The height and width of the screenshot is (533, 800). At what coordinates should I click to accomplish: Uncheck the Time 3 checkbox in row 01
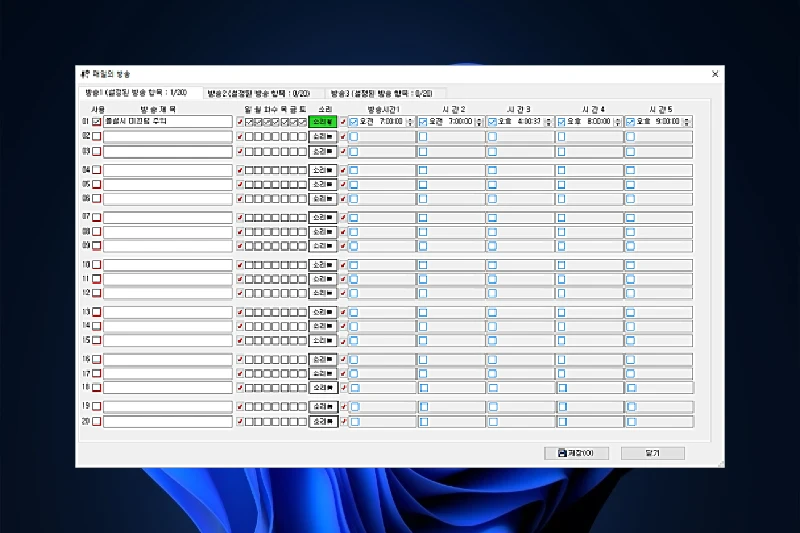pos(492,121)
